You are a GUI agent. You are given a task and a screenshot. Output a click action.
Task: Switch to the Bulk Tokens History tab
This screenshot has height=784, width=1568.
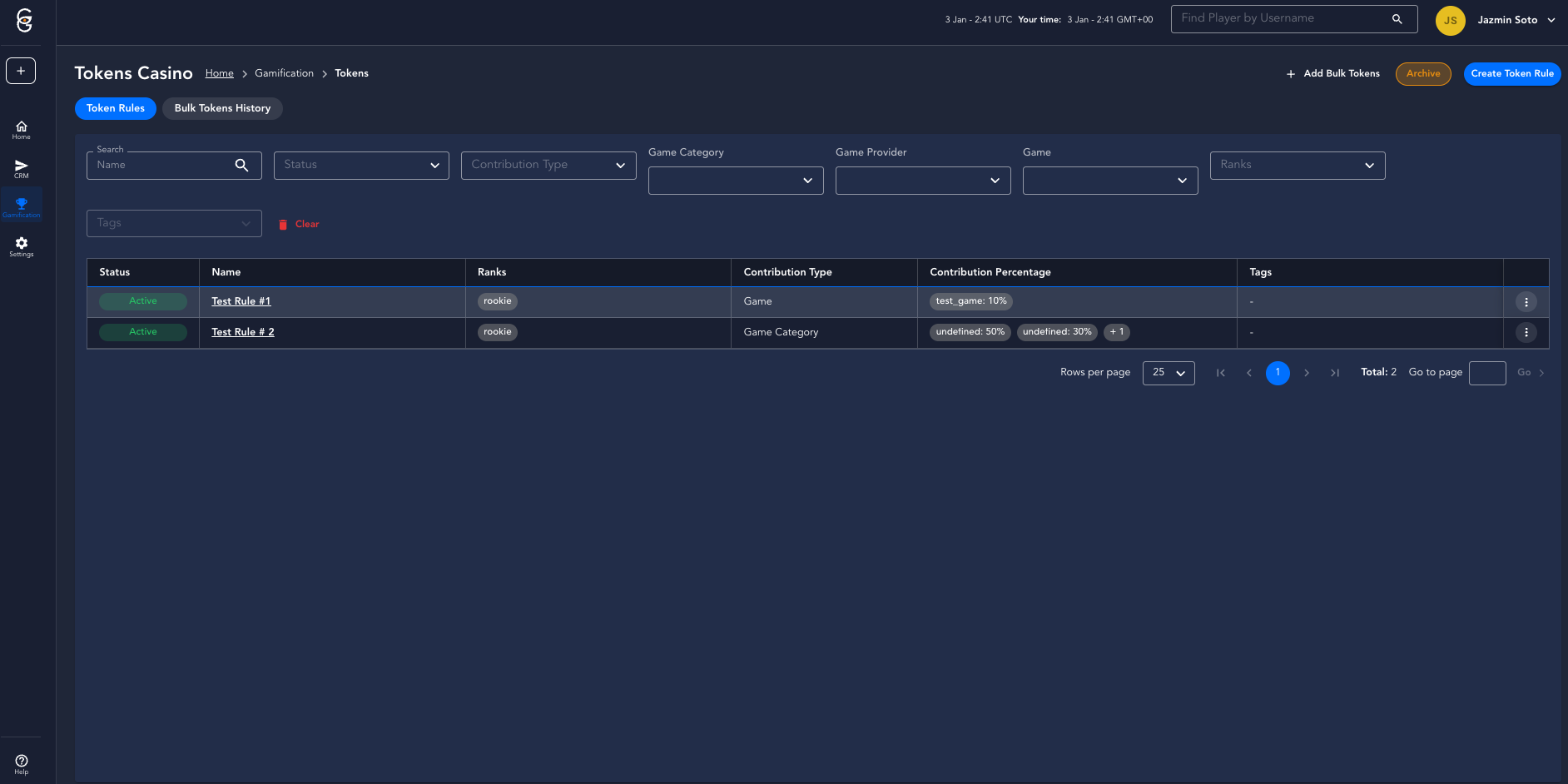(222, 108)
